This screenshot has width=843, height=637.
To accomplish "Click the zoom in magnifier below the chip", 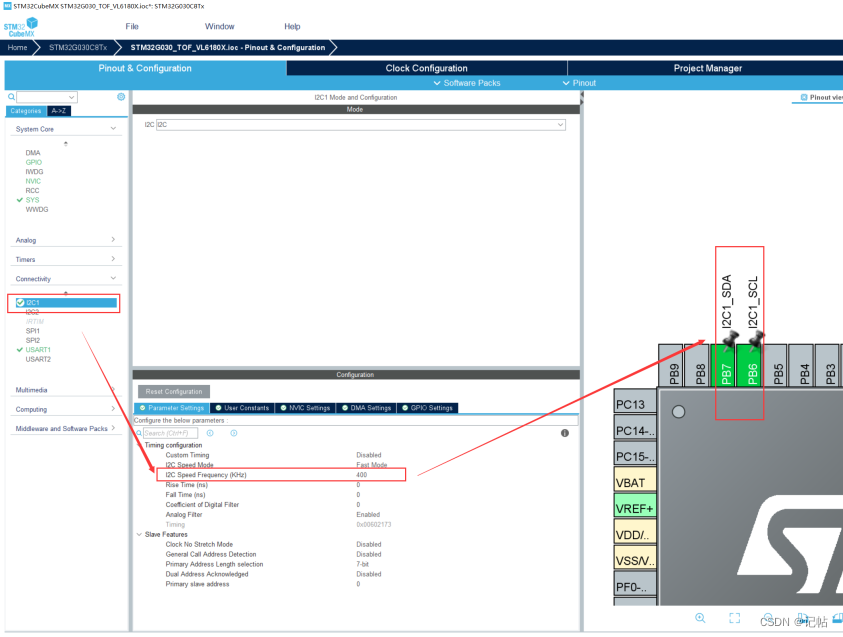I will coord(700,619).
